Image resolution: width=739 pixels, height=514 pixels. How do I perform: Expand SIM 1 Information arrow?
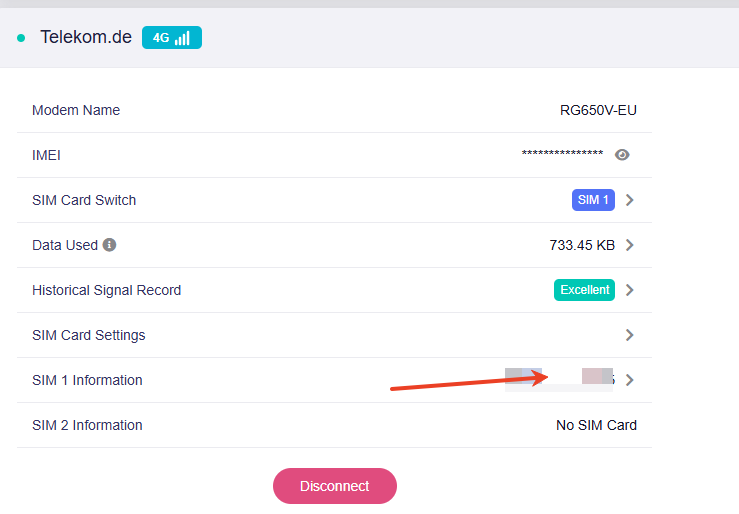coord(629,380)
